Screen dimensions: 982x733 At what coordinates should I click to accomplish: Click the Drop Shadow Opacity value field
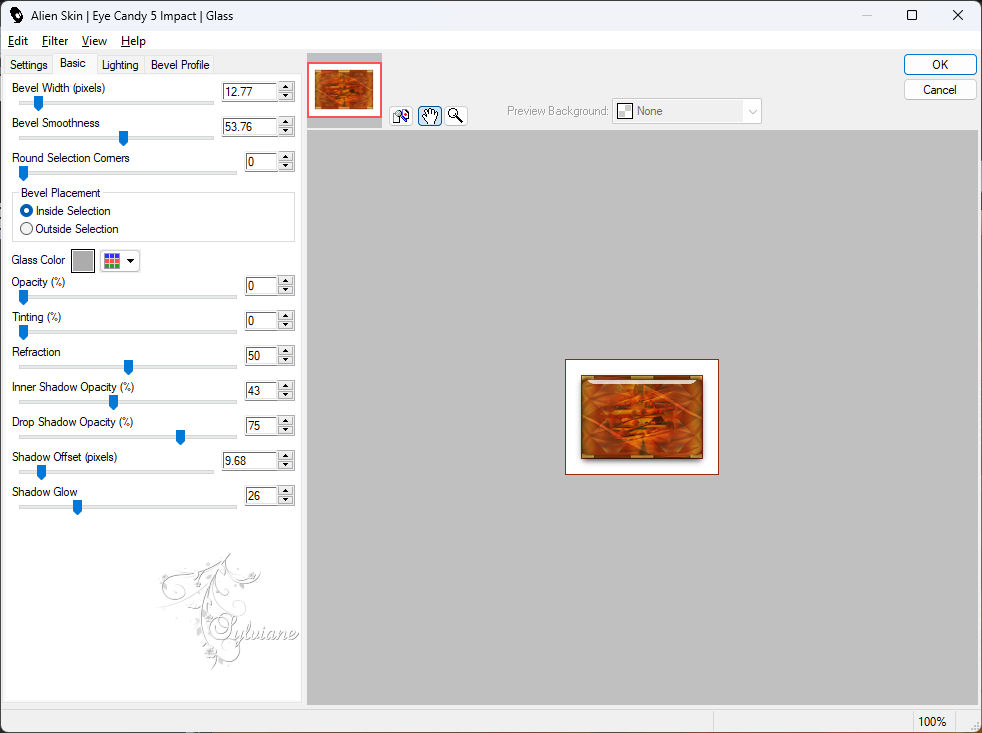click(x=261, y=426)
